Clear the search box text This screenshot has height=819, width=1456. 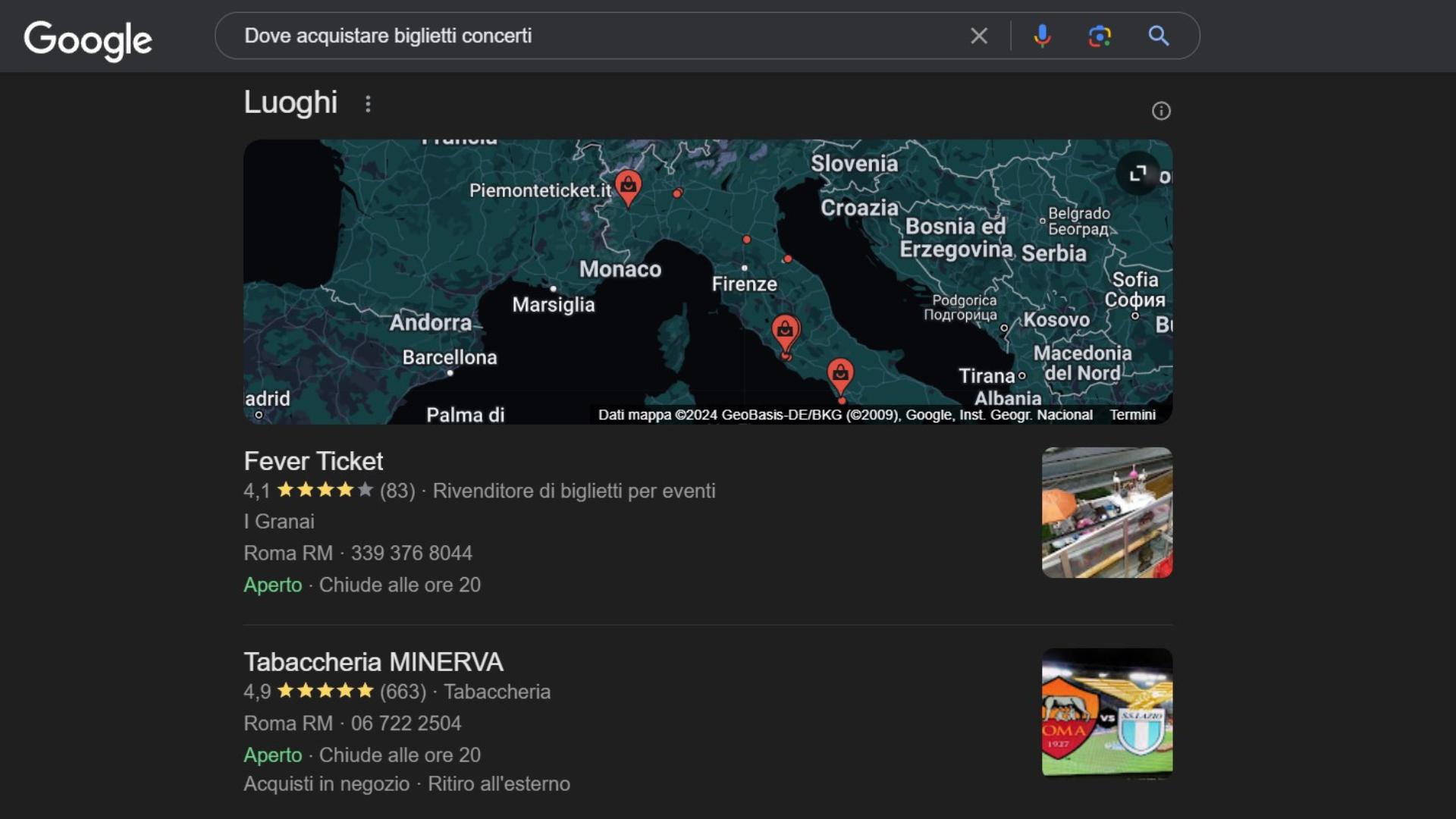click(979, 36)
